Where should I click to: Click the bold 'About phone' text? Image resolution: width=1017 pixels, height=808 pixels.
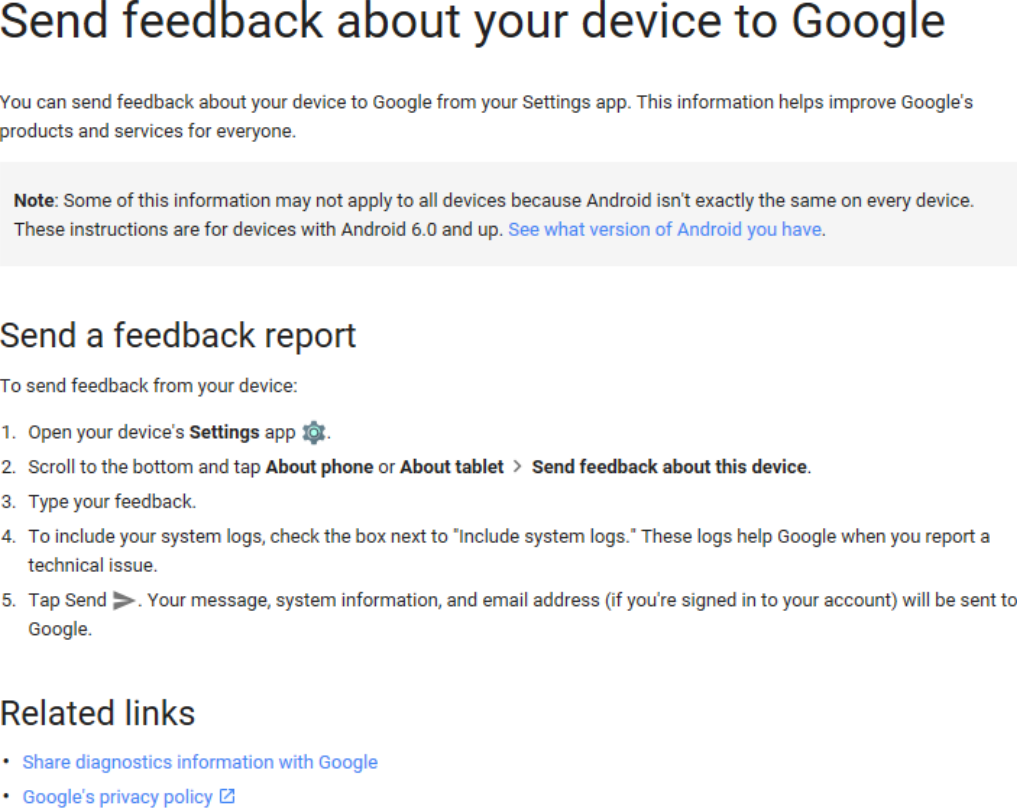319,467
